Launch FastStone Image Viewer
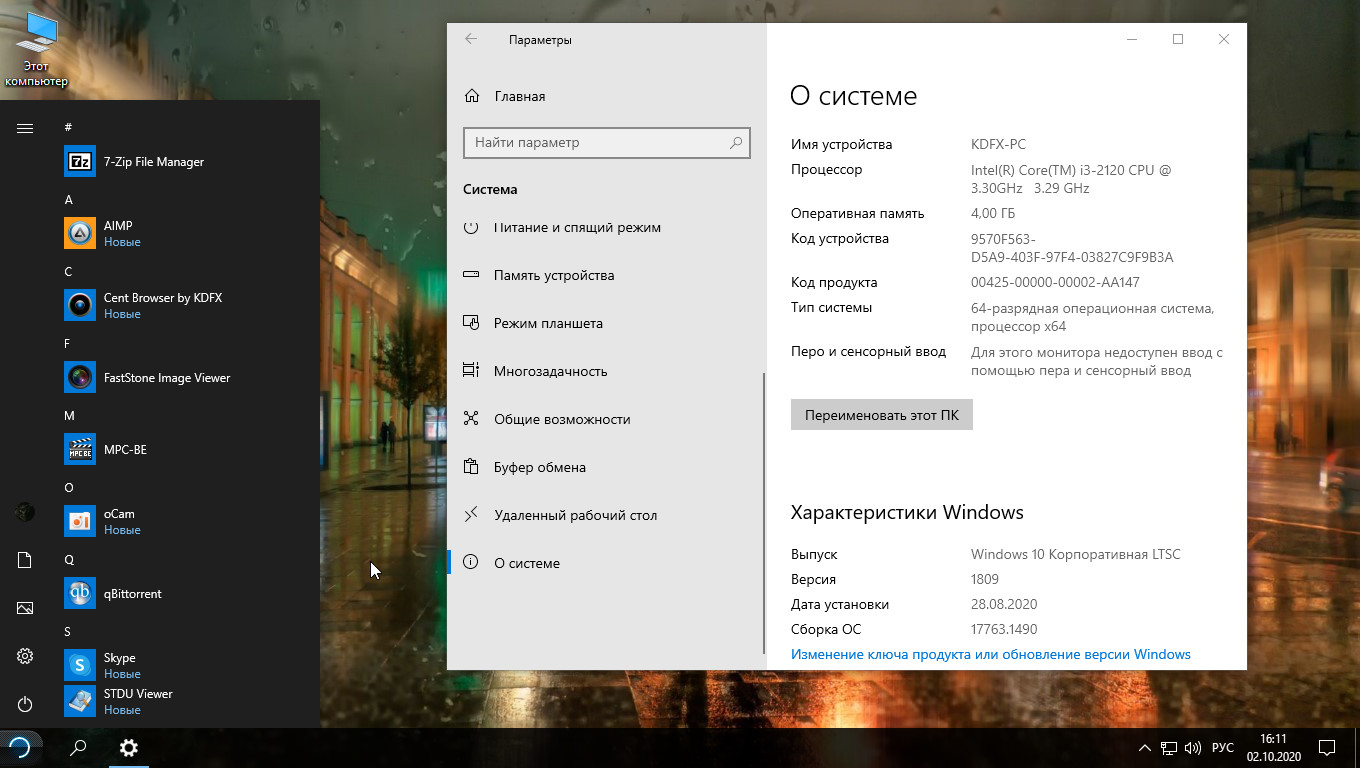1360x768 pixels. (166, 378)
